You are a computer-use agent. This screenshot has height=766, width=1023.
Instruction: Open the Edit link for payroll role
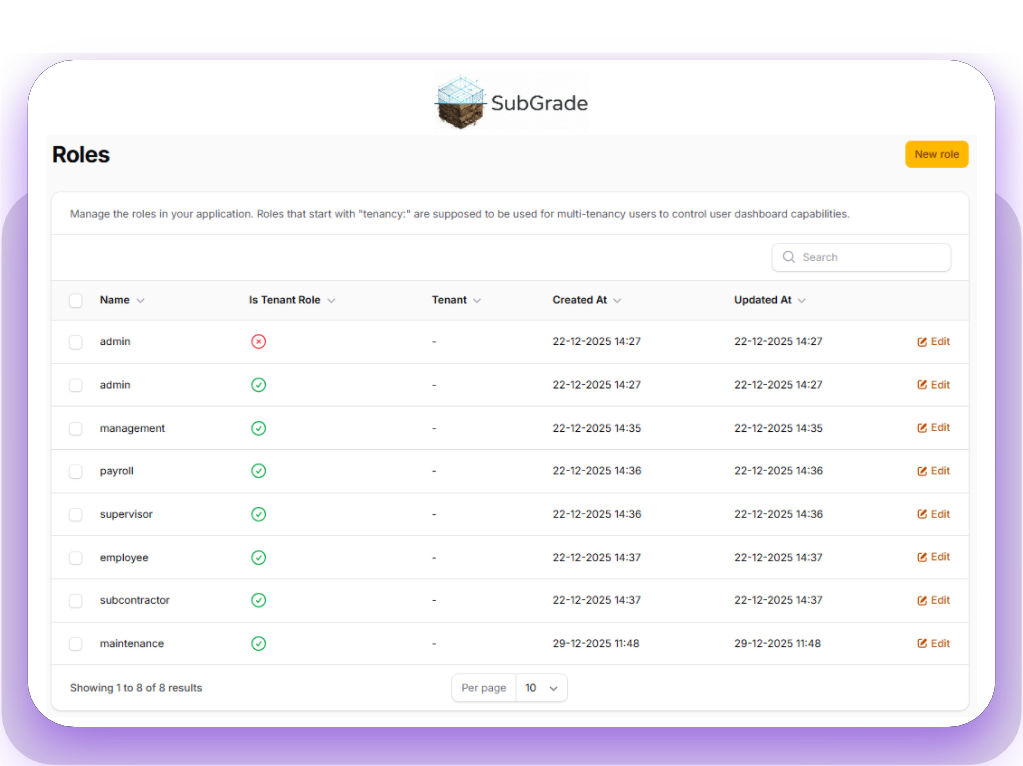click(933, 471)
